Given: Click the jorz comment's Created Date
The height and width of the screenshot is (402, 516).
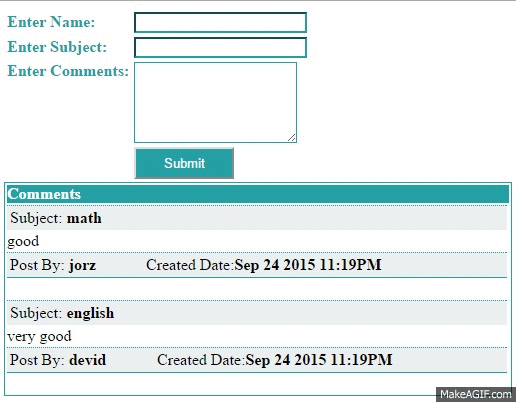Looking at the screenshot, I should 264,265.
